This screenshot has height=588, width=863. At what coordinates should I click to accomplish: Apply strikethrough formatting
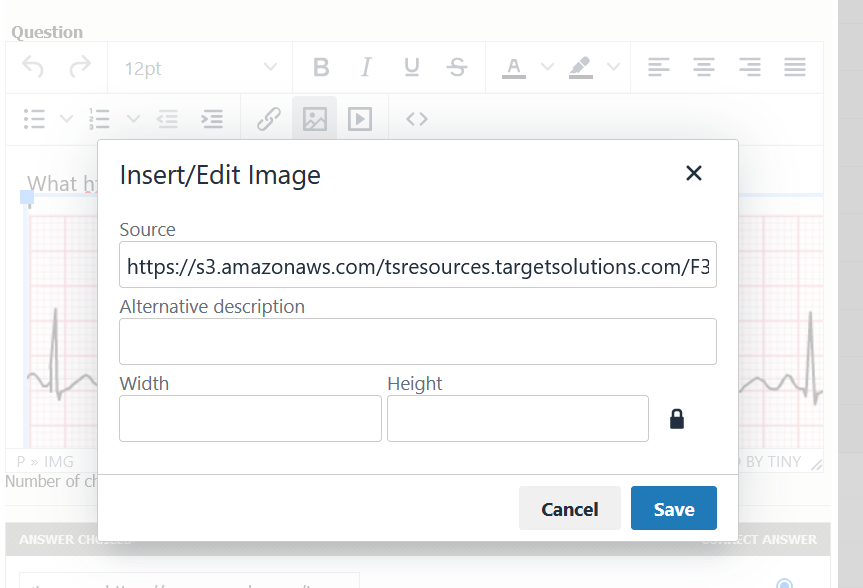(457, 67)
